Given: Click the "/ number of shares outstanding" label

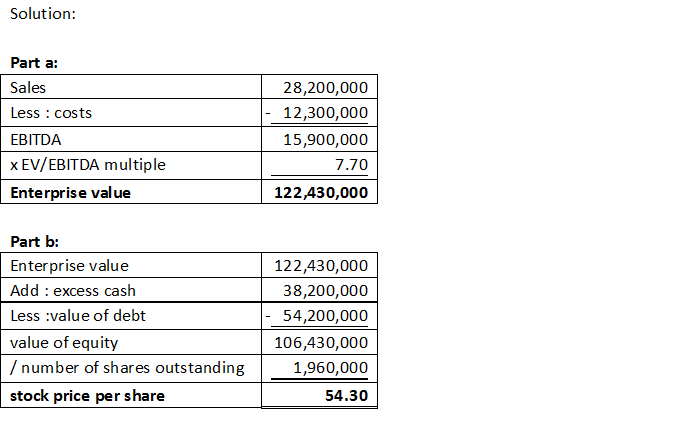Looking at the screenshot, I should coord(127,368).
